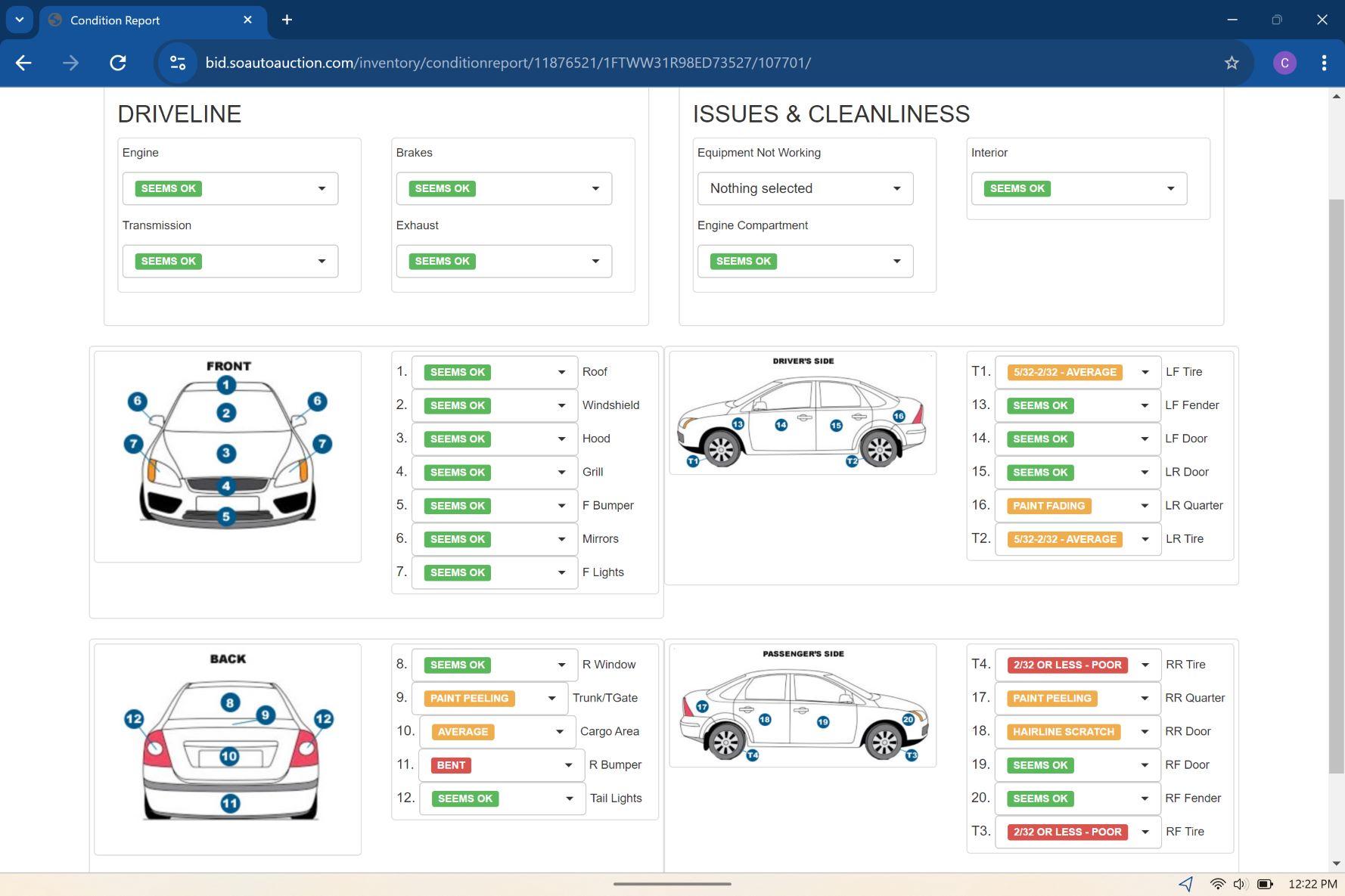
Task: Reload the condition report page
Action: [x=118, y=63]
